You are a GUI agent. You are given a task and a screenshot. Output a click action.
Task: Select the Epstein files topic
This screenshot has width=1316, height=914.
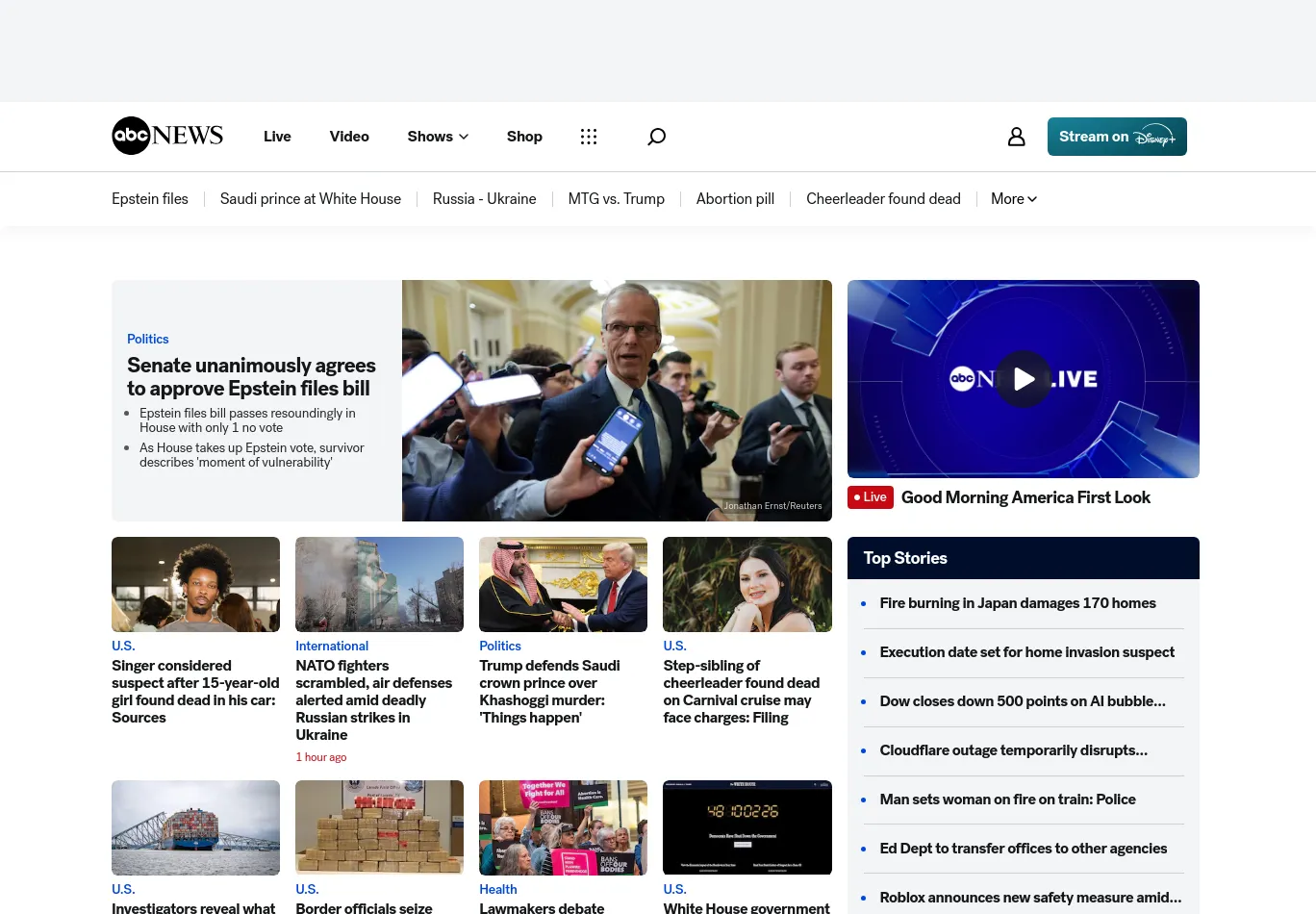click(150, 199)
